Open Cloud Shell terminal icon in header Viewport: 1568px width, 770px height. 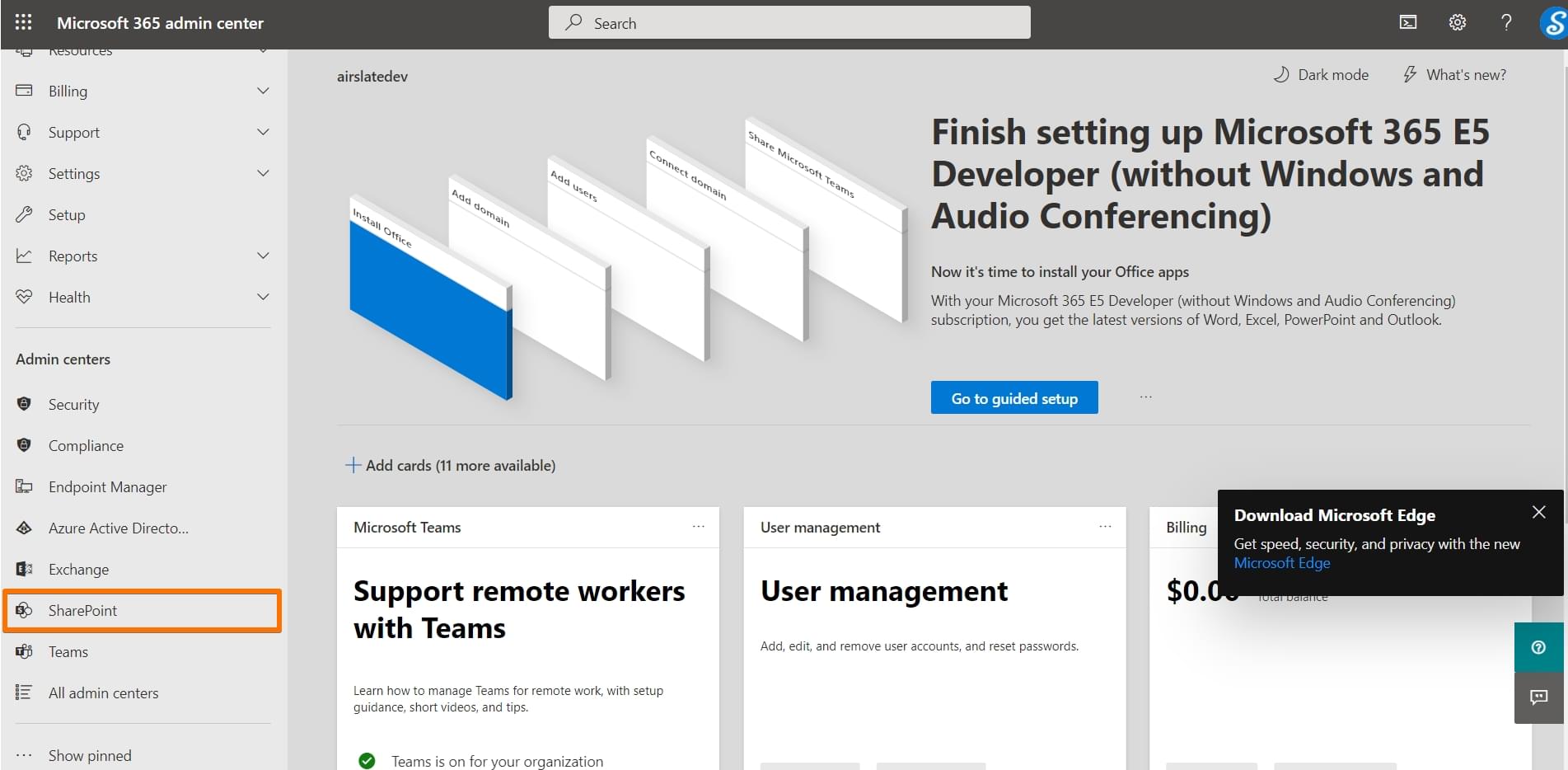coord(1408,22)
